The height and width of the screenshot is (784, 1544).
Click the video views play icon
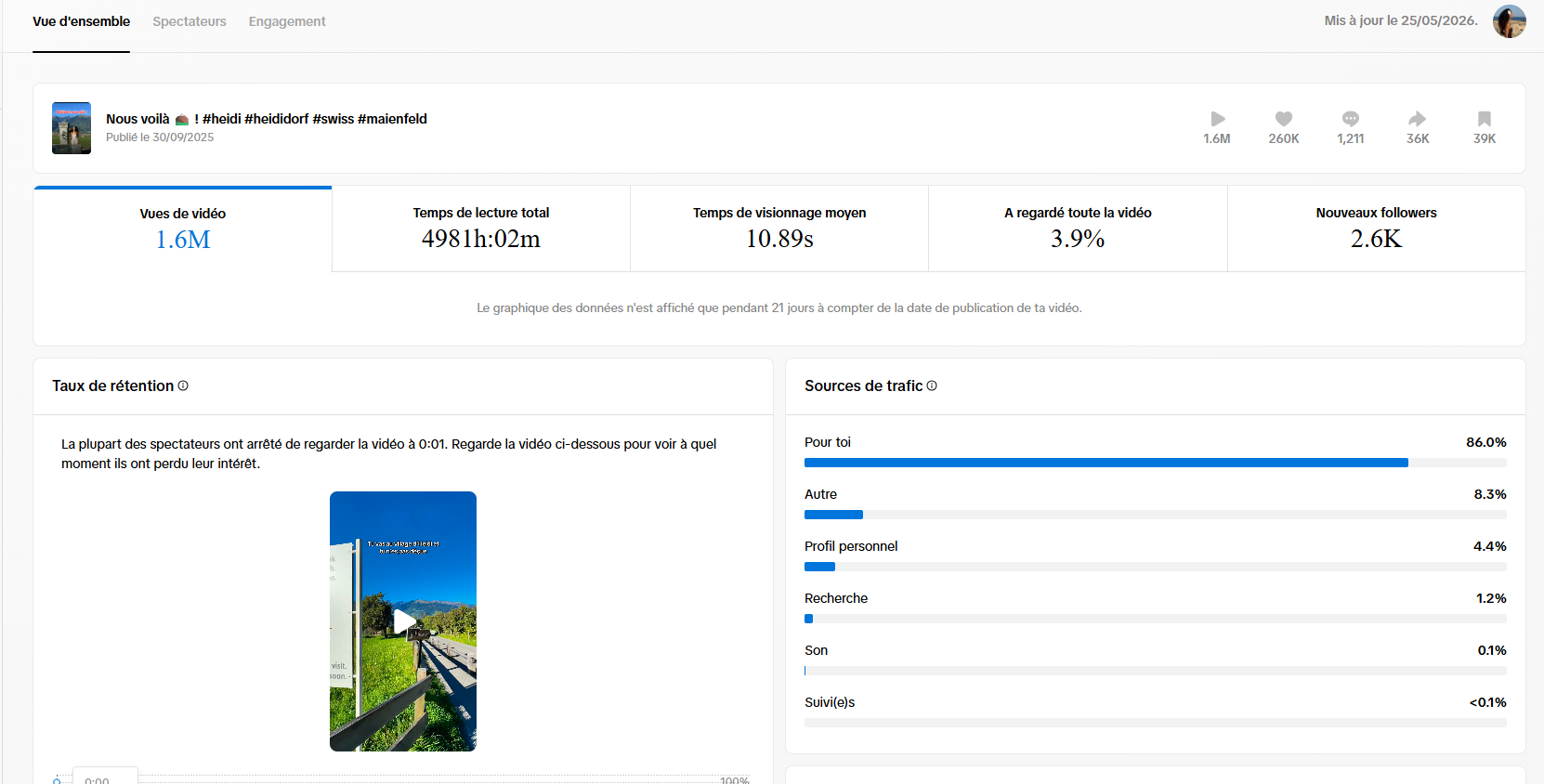tap(1217, 119)
